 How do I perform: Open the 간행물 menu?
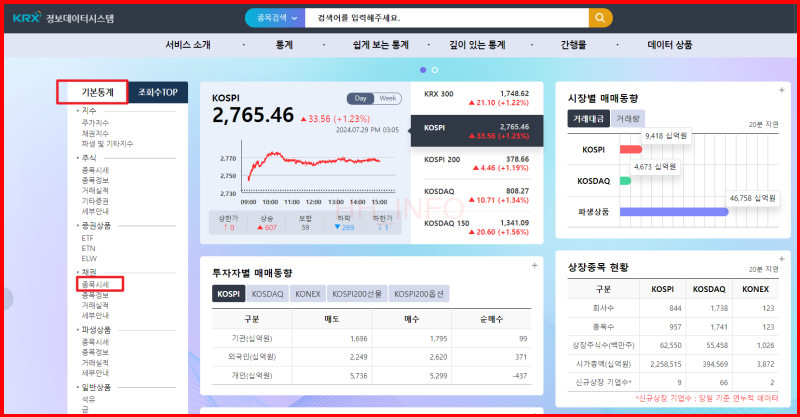573,45
